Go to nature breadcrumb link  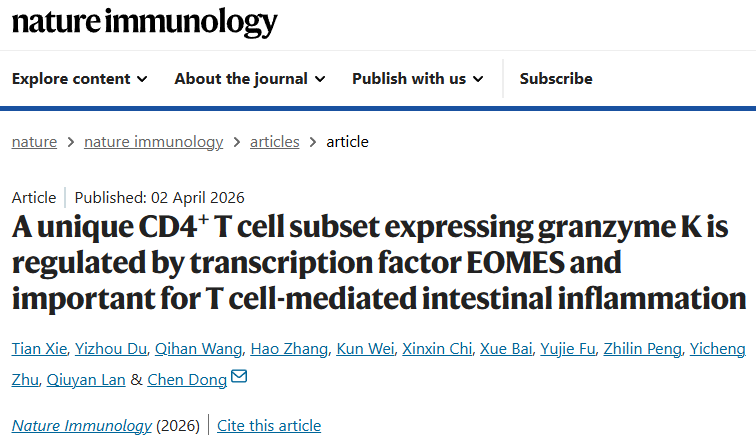coord(34,142)
